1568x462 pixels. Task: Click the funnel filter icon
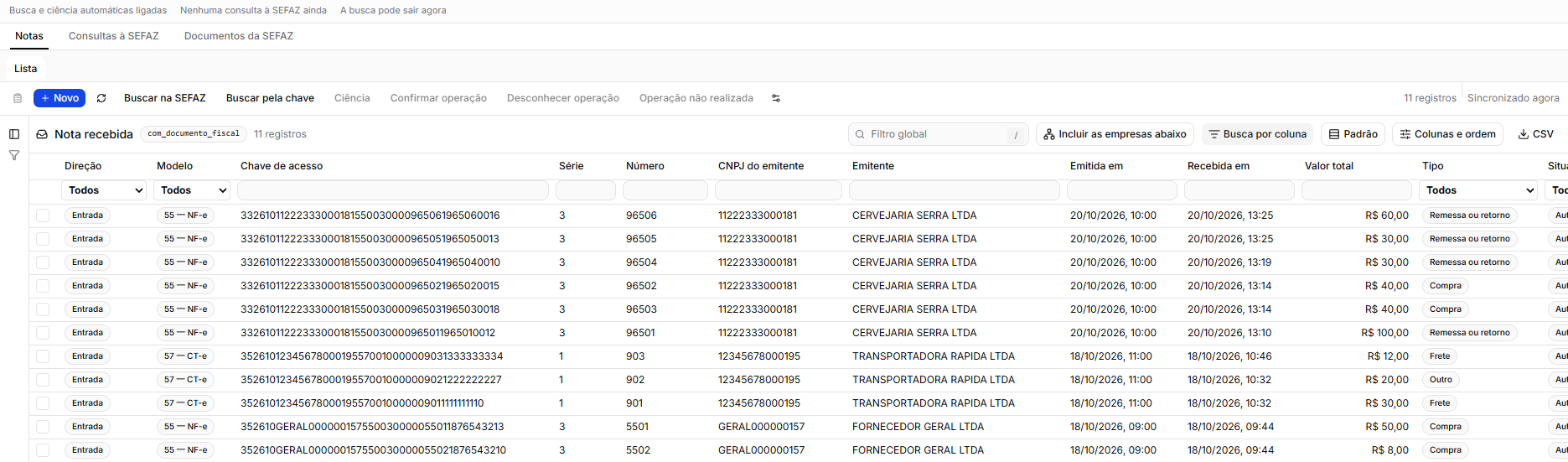click(x=14, y=156)
